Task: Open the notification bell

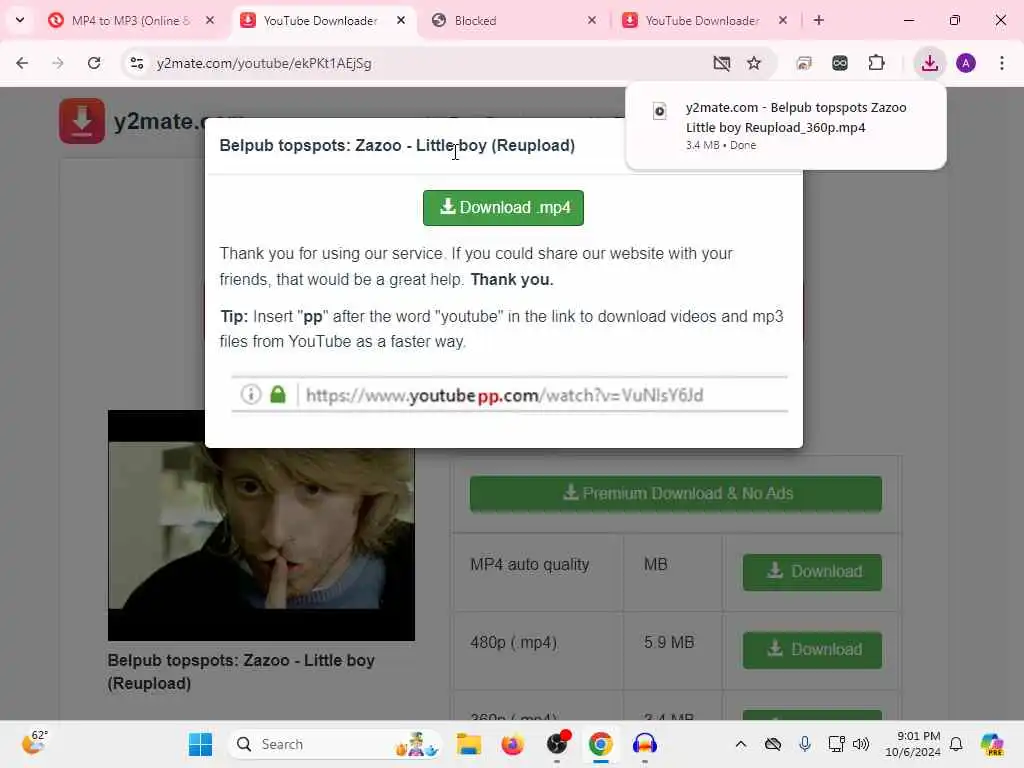Action: click(956, 744)
